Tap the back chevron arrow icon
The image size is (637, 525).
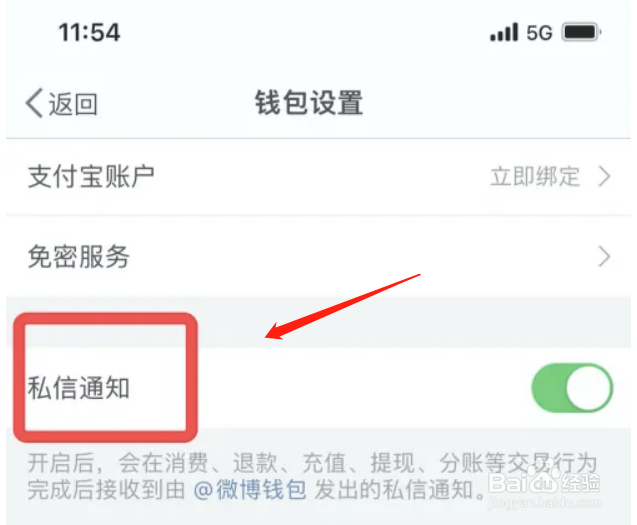(34, 103)
